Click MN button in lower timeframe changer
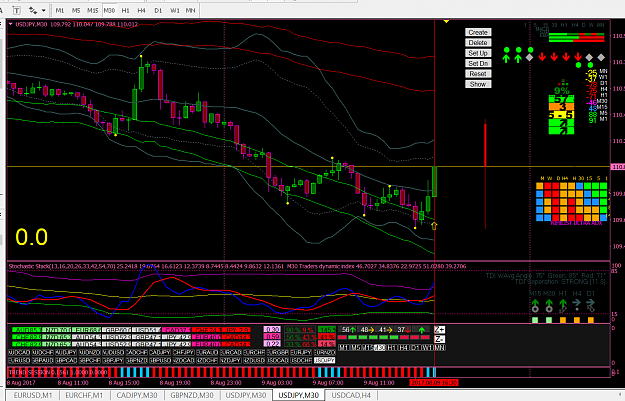Image resolution: width=625 pixels, height=401 pixels. tap(440, 348)
